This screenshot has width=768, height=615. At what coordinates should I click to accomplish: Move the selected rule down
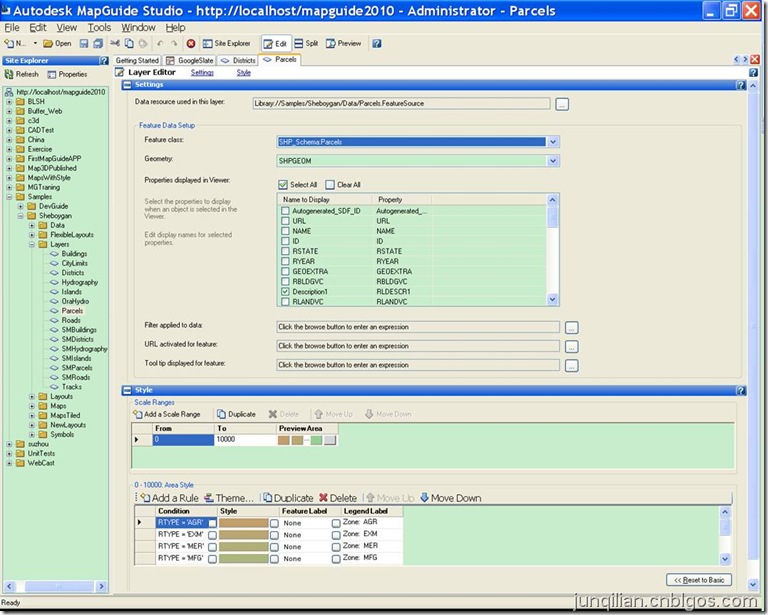451,498
